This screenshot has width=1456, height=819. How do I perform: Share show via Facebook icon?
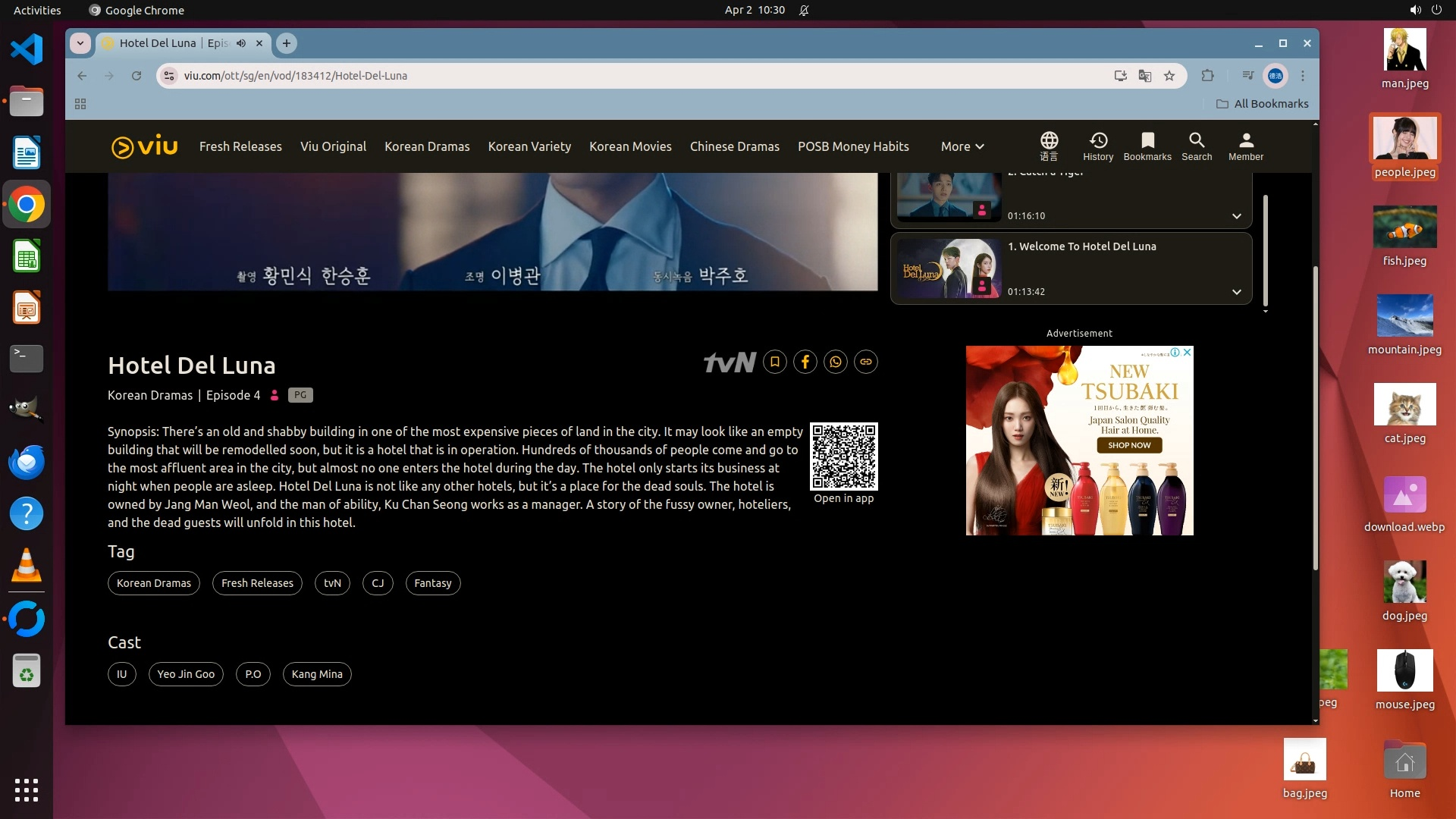[805, 362]
